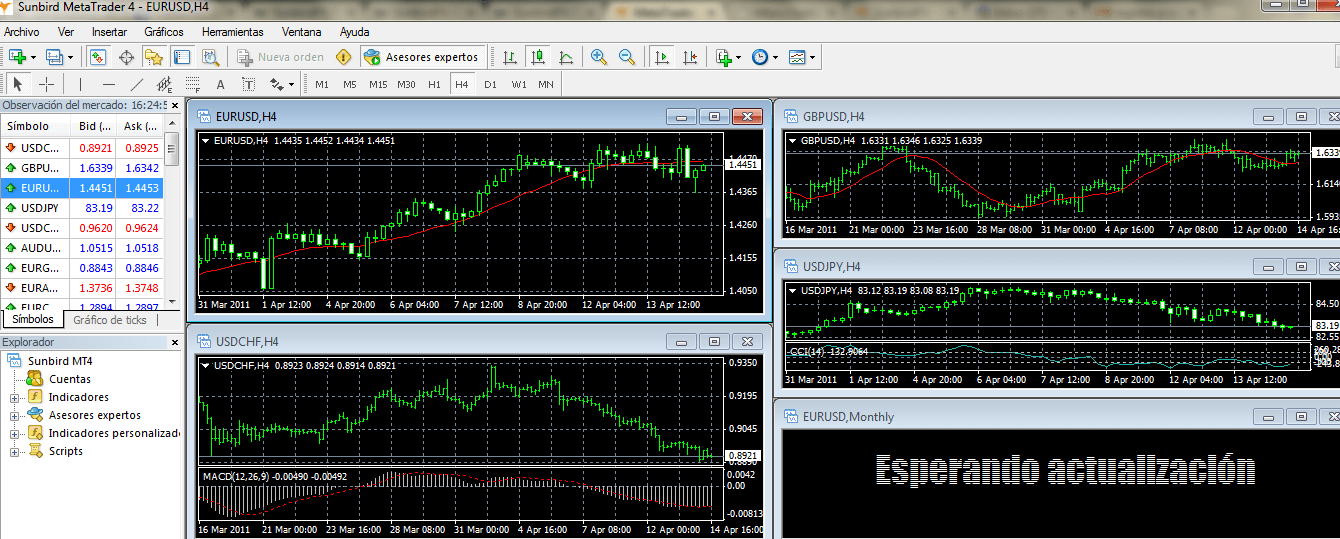1340x539 pixels.
Task: Open the templates dropdown arrow
Action: tap(813, 57)
